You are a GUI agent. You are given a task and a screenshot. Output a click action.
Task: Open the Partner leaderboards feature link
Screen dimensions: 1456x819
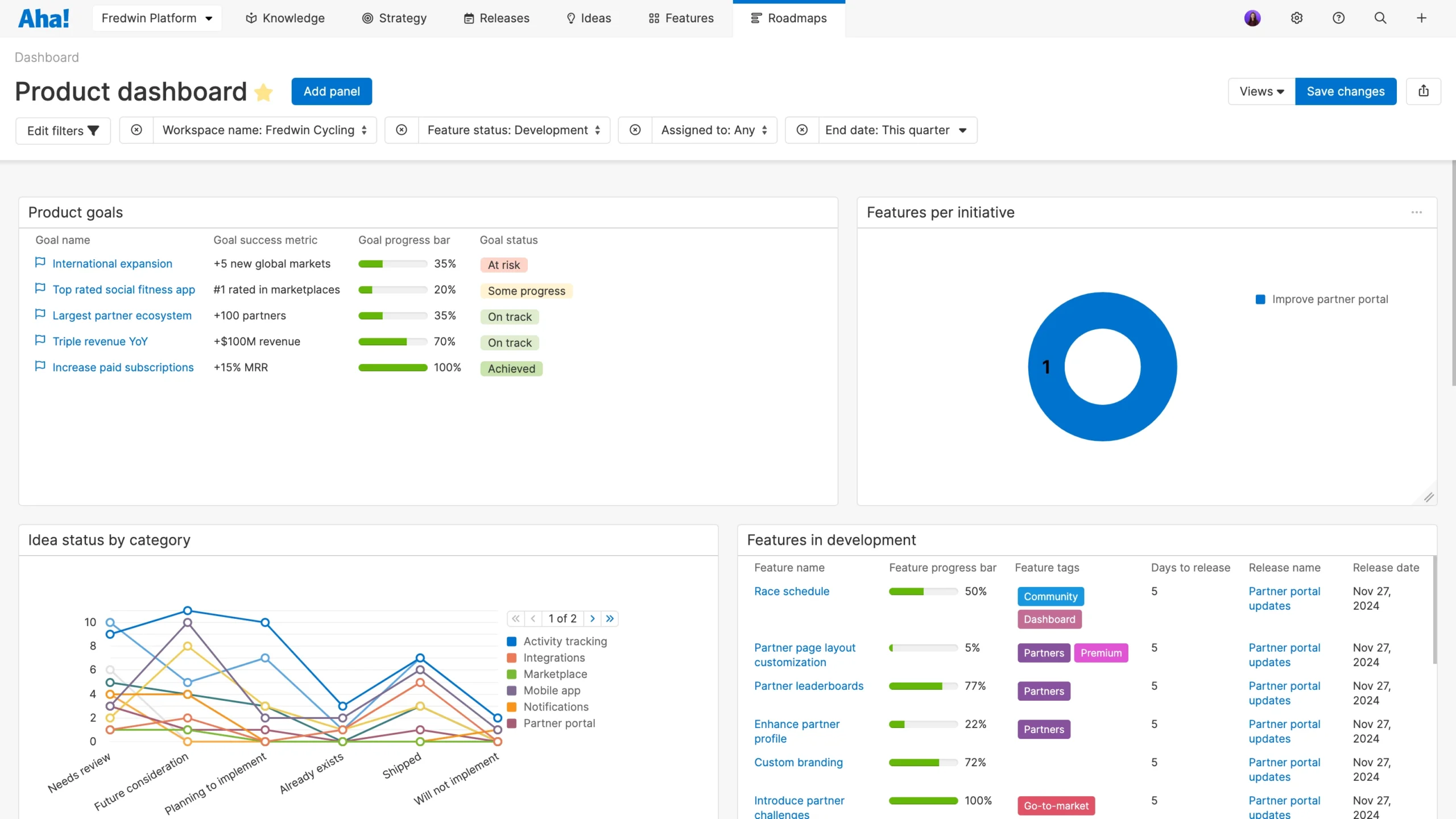coord(808,685)
